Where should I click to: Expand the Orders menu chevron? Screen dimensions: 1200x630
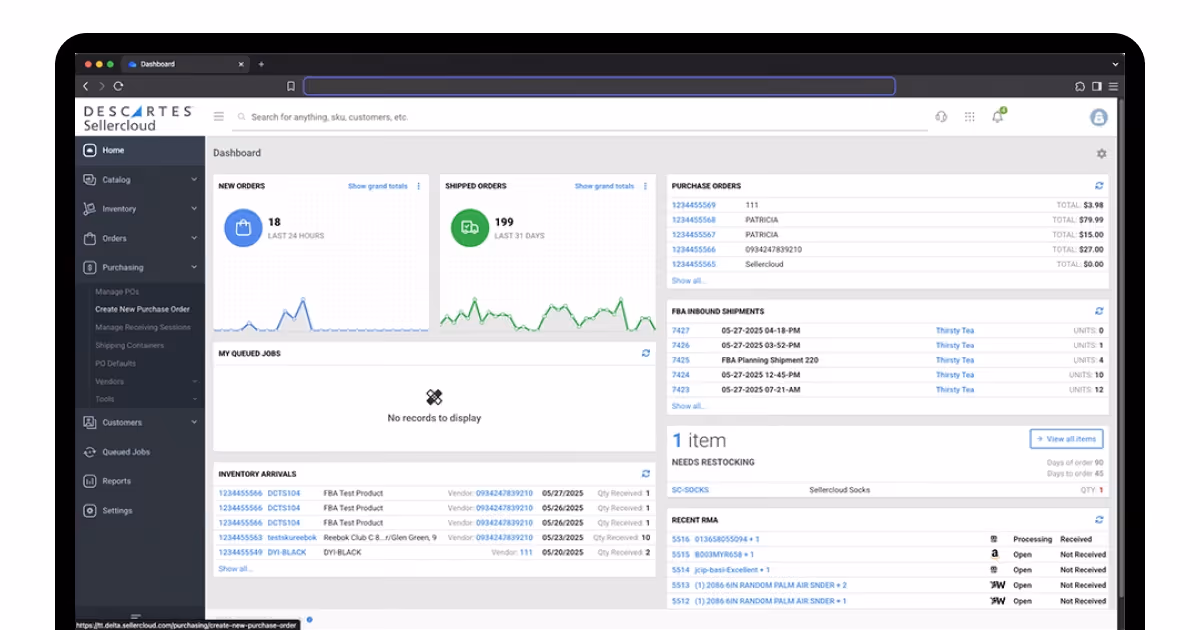click(194, 238)
